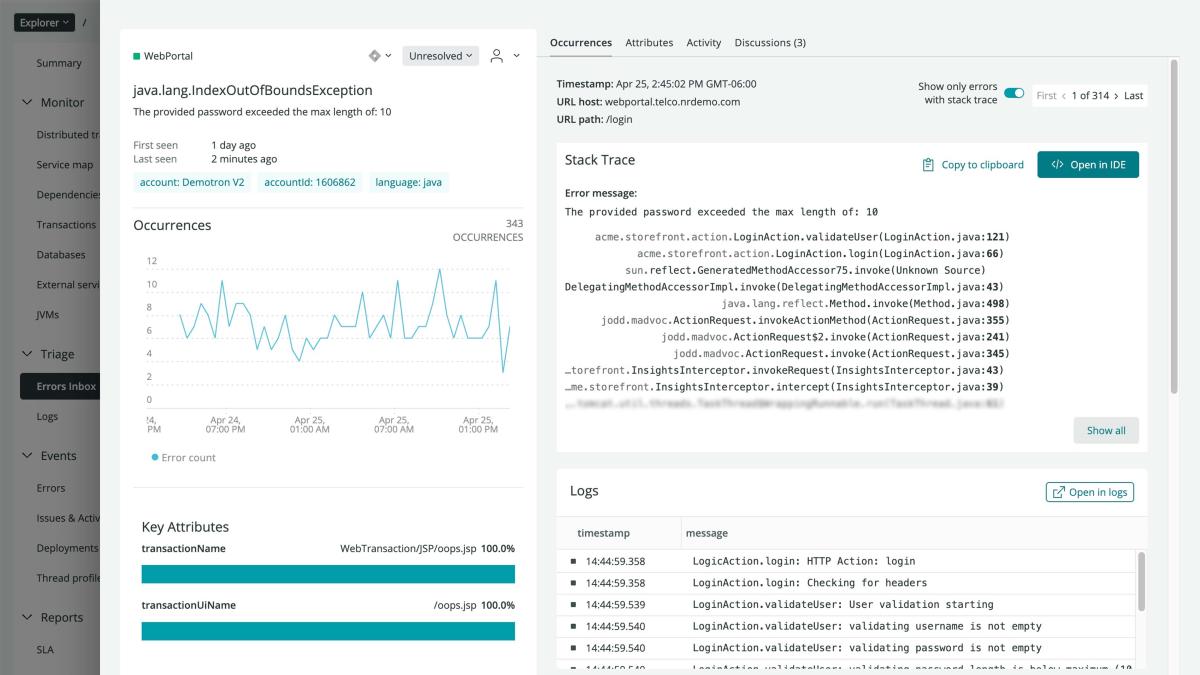Copy the stack trace to clipboard
1200x675 pixels.
click(971, 164)
